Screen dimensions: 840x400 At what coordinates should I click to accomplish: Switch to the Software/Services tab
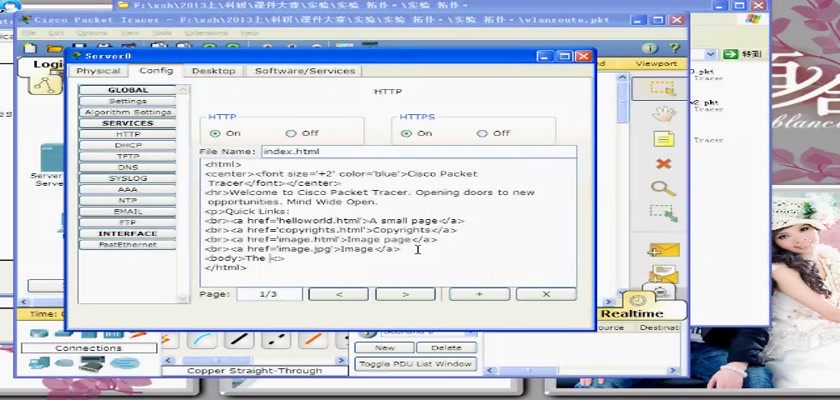[x=304, y=71]
